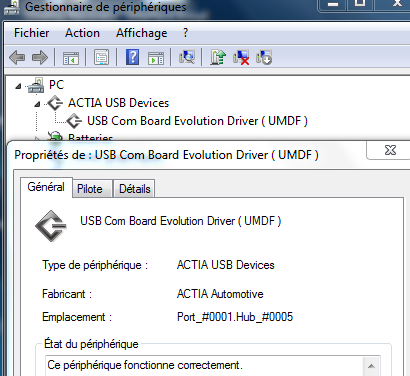Close the Propriétés dialog
The height and width of the screenshot is (376, 410).
(x=390, y=150)
